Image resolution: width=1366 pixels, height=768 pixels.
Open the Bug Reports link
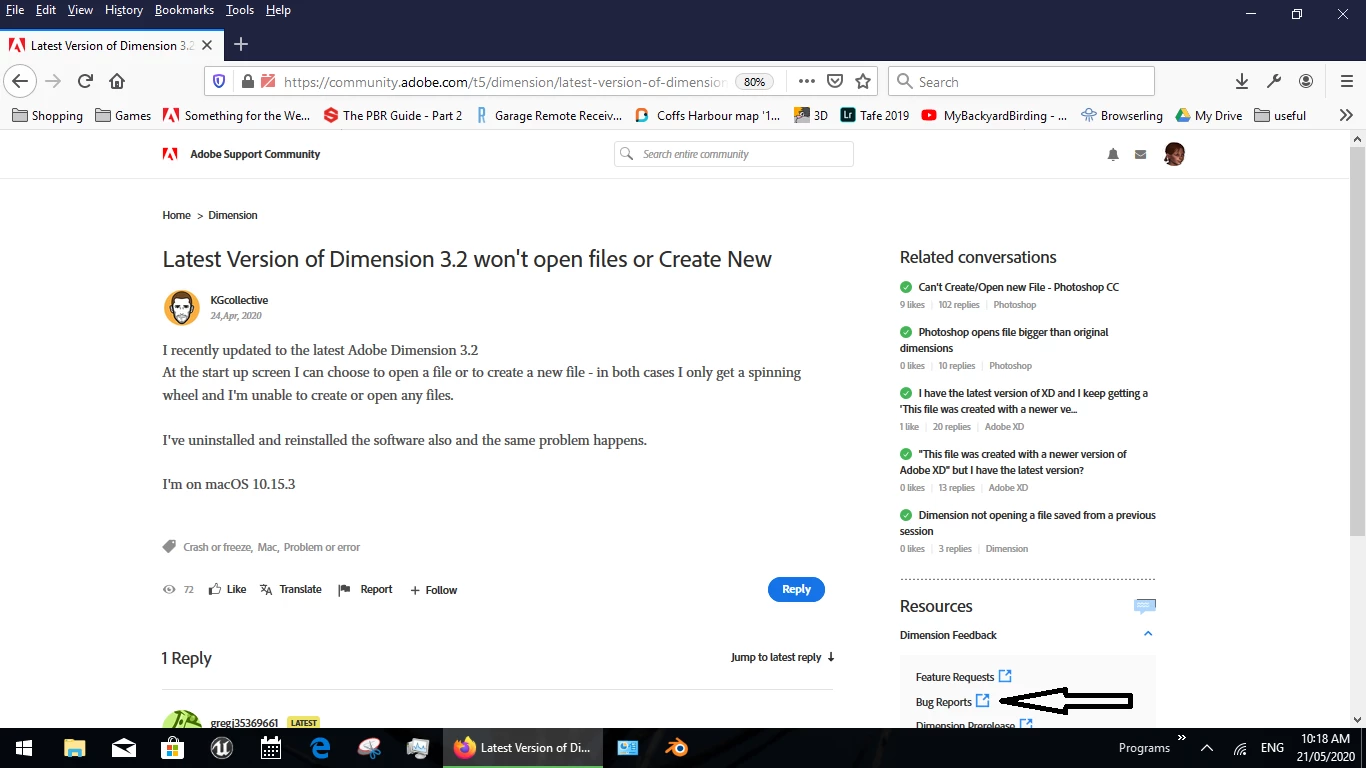point(953,702)
